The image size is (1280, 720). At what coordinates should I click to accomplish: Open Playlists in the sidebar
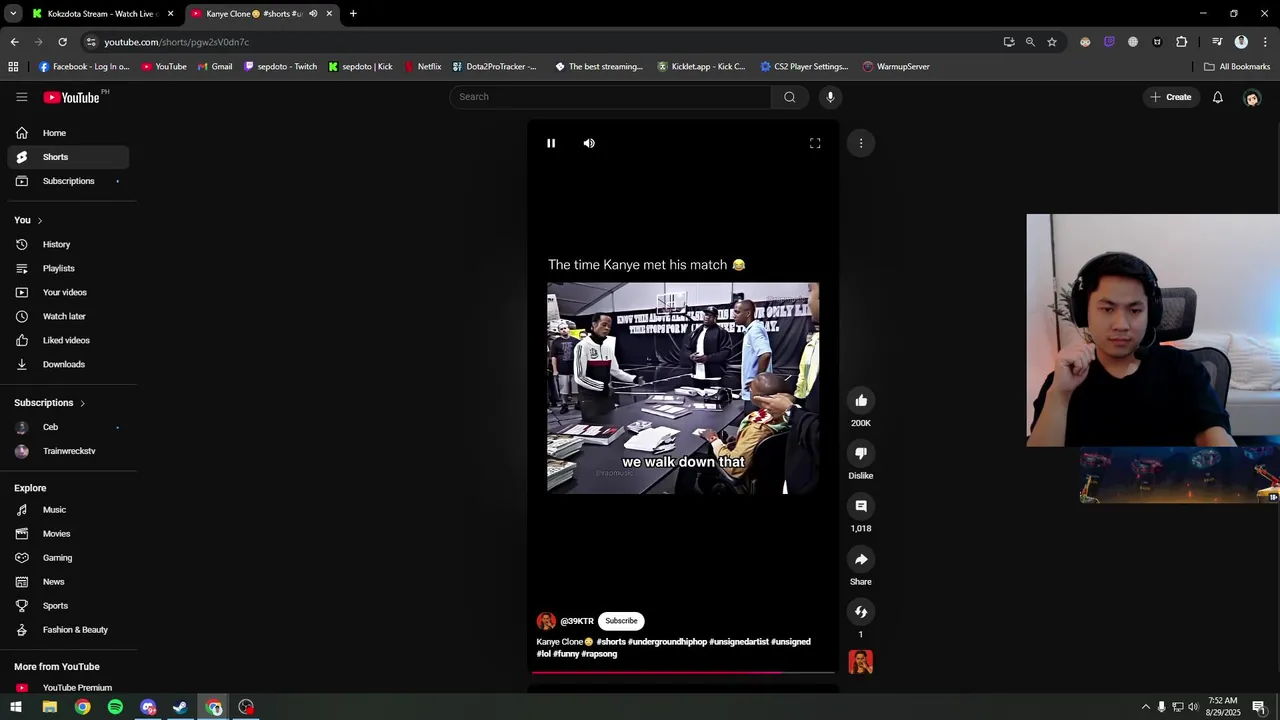pyautogui.click(x=68, y=268)
